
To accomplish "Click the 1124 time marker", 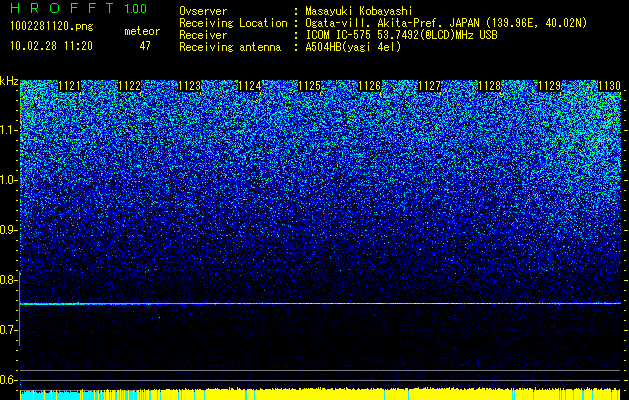I will pyautogui.click(x=250, y=86).
